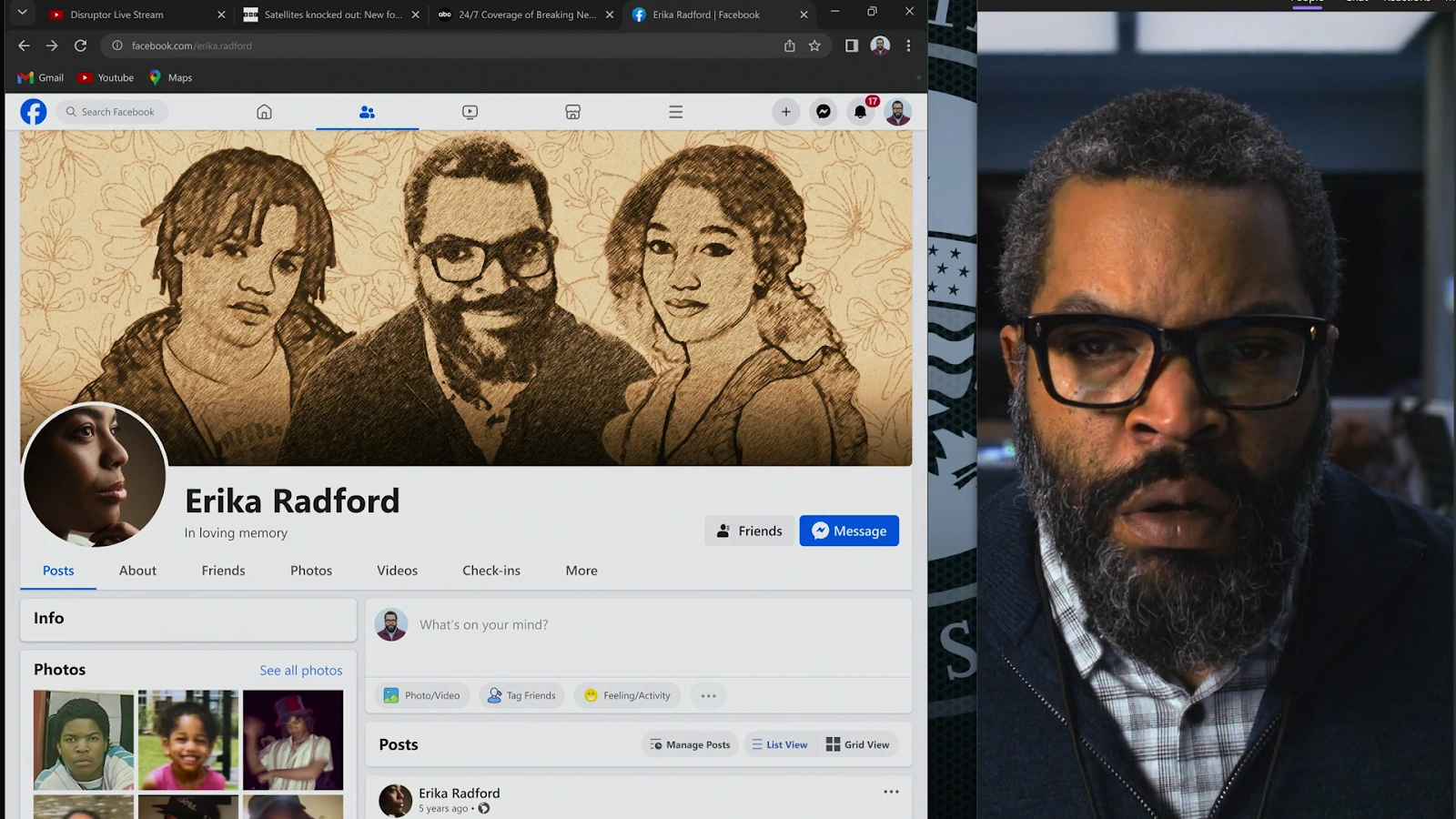
Task: Open the Chrome profile avatar
Action: 880,45
